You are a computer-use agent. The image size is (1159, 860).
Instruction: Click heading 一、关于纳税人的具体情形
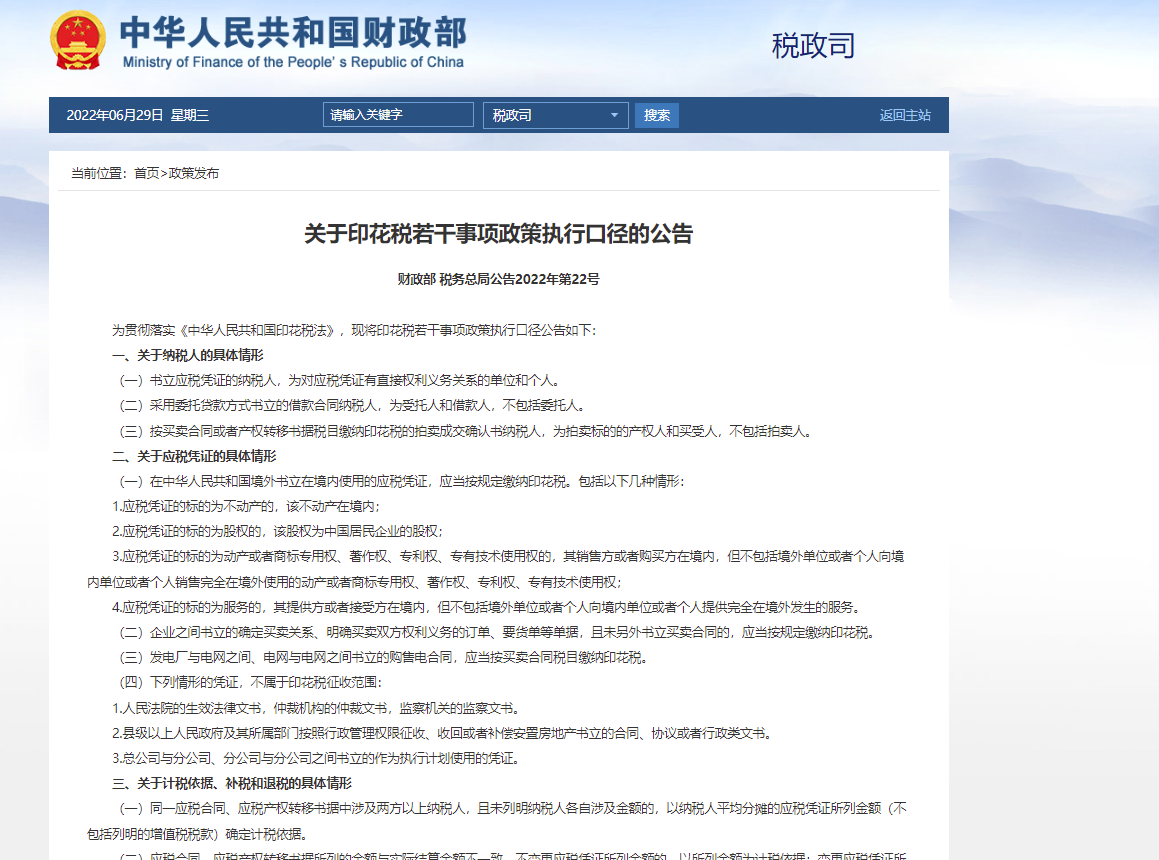coord(187,355)
